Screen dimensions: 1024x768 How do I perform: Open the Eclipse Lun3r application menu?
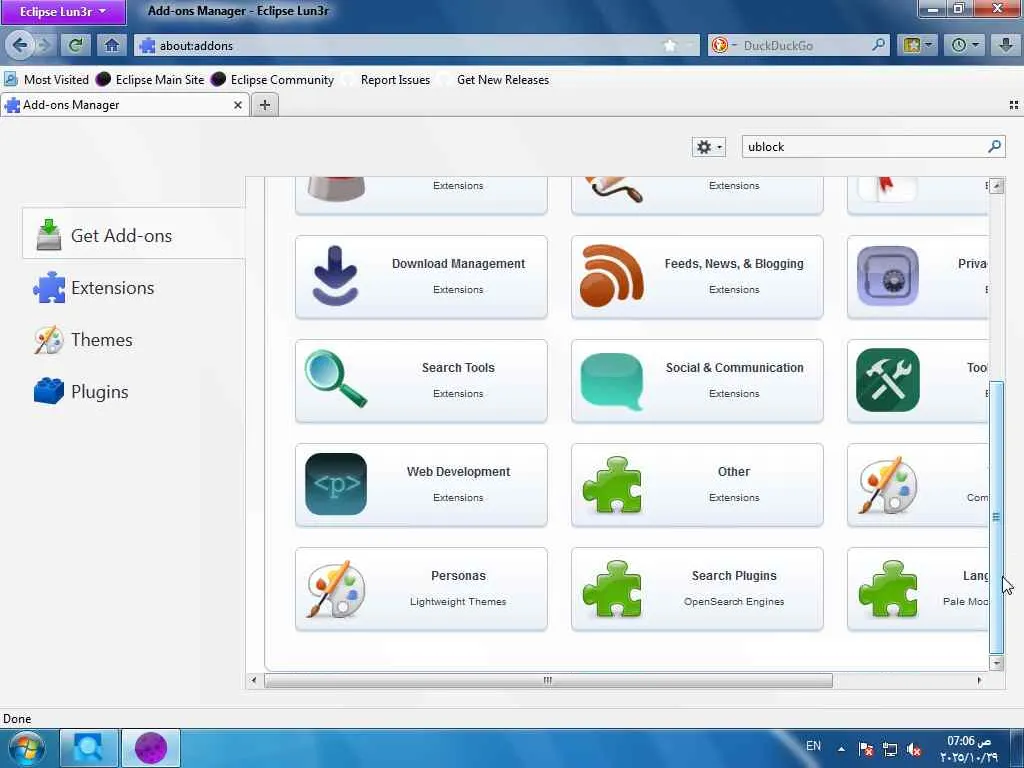click(63, 12)
